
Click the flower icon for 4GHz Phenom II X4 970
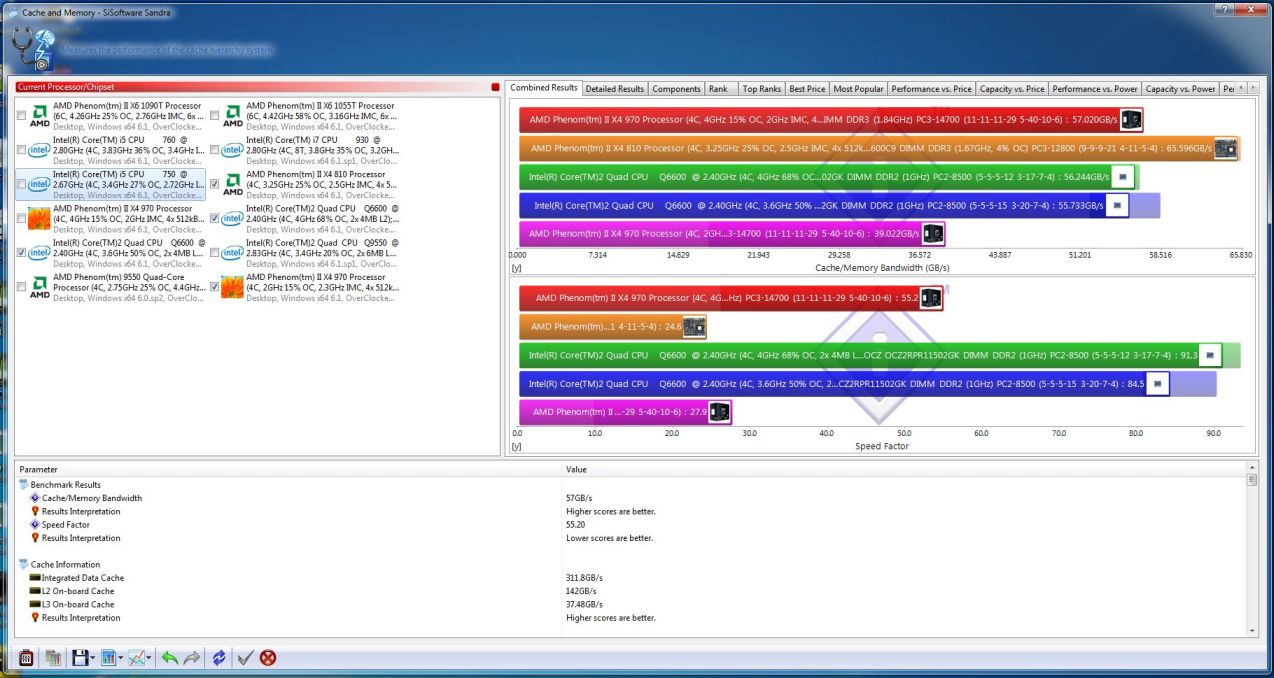[x=40, y=218]
